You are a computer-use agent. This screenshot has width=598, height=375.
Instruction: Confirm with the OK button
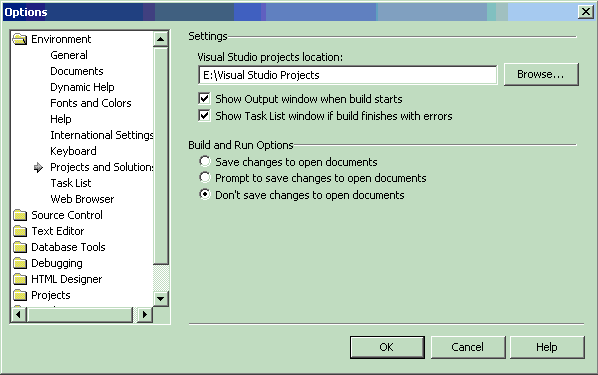coord(387,347)
